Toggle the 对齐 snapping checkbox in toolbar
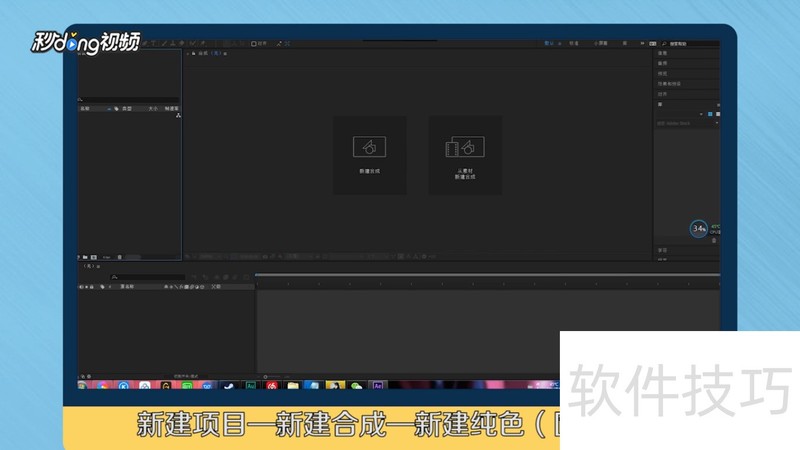Screen dimensions: 800x450 [x=254, y=44]
